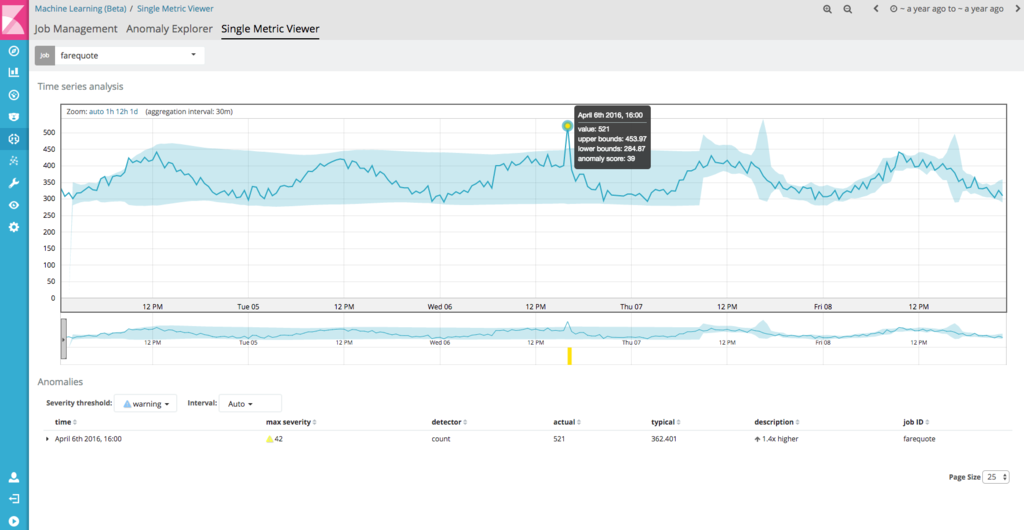This screenshot has height=530, width=1024.
Task: Click the Single Metric Viewer breadcrumb link
Action: [174, 8]
